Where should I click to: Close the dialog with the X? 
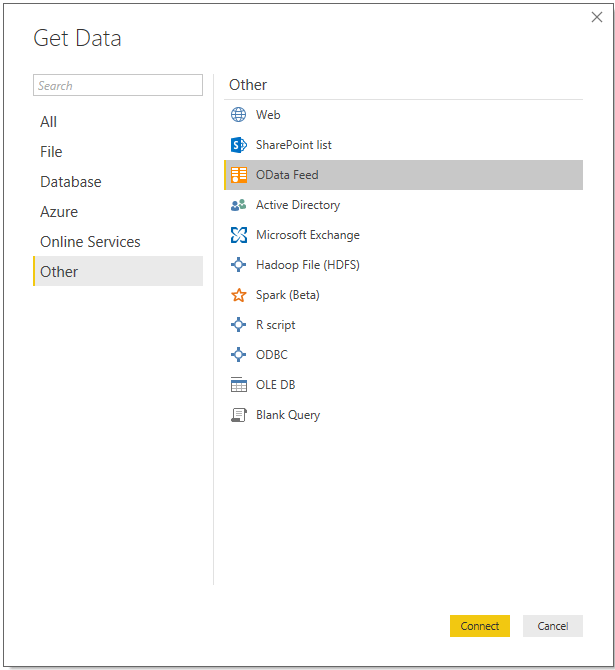597,17
